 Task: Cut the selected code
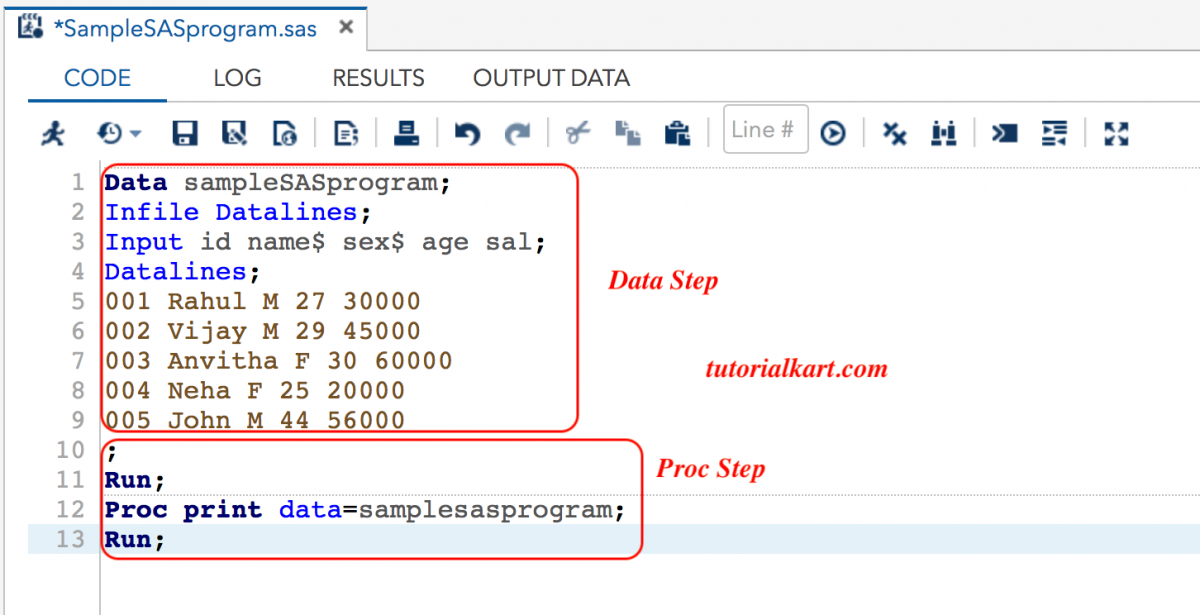click(576, 132)
